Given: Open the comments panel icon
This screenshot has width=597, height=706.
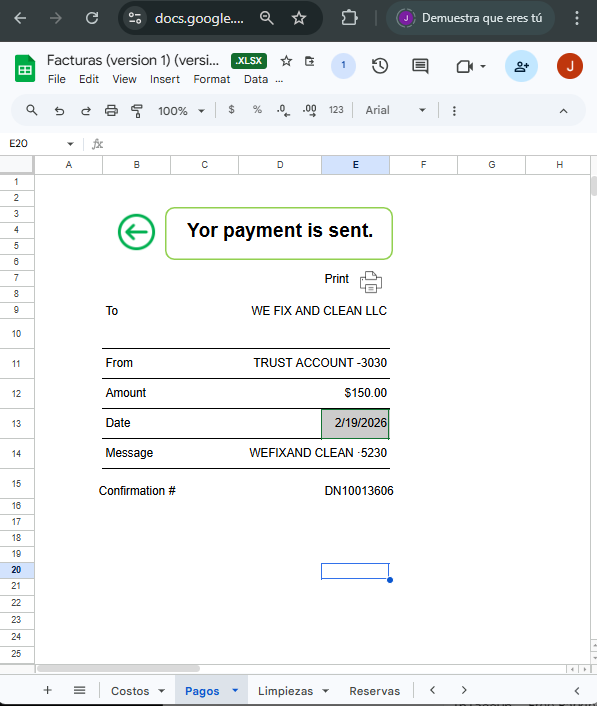Looking at the screenshot, I should tap(420, 66).
